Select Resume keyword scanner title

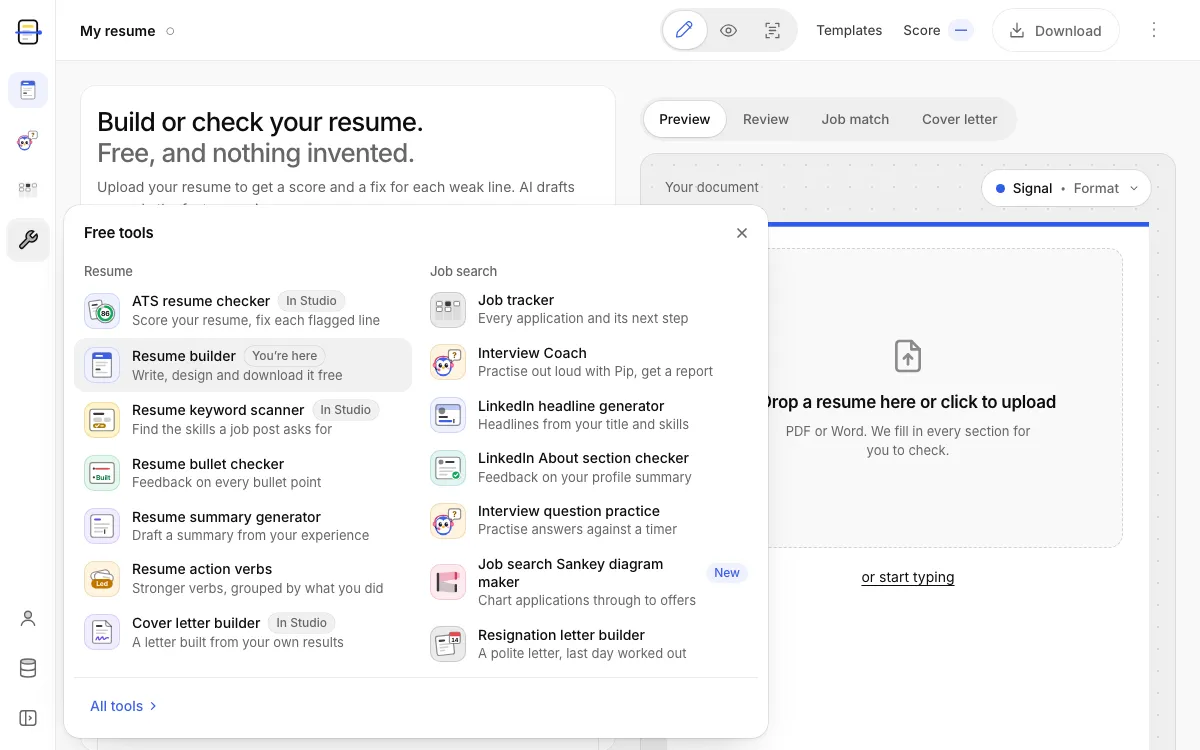pyautogui.click(x=218, y=410)
